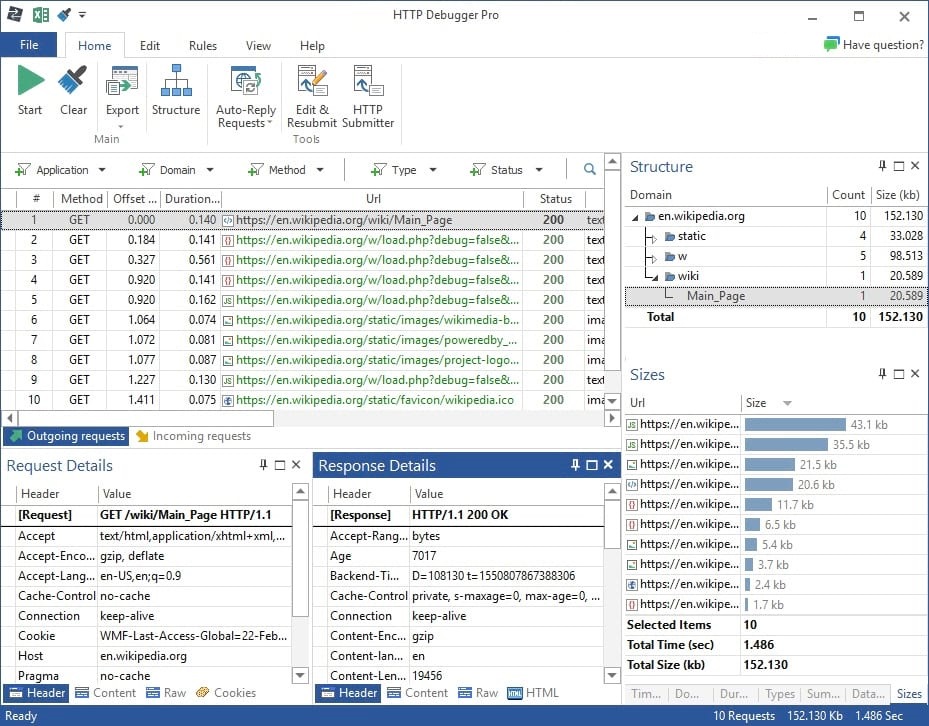Expand the static folder node
Viewport: 929px width, 726px height.
pyautogui.click(x=654, y=238)
